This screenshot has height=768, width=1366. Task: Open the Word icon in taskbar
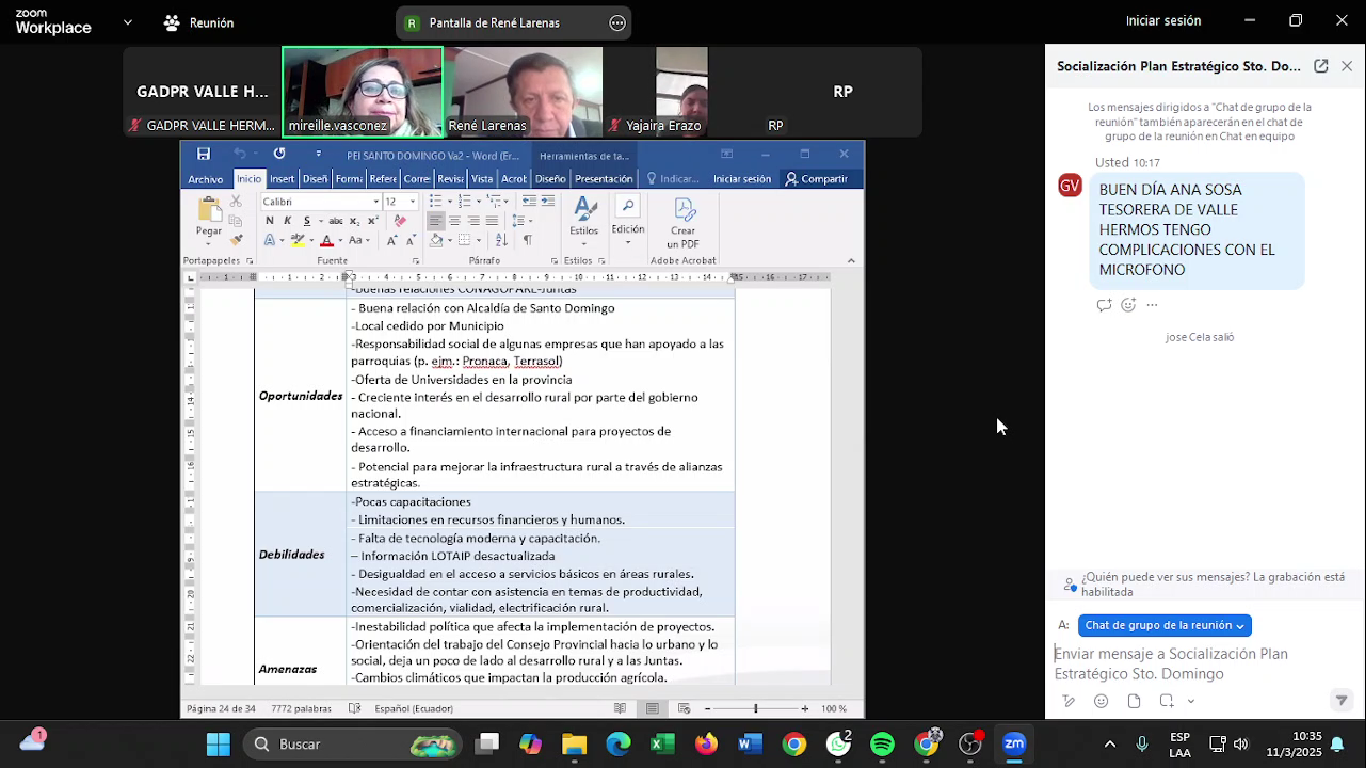coord(750,744)
